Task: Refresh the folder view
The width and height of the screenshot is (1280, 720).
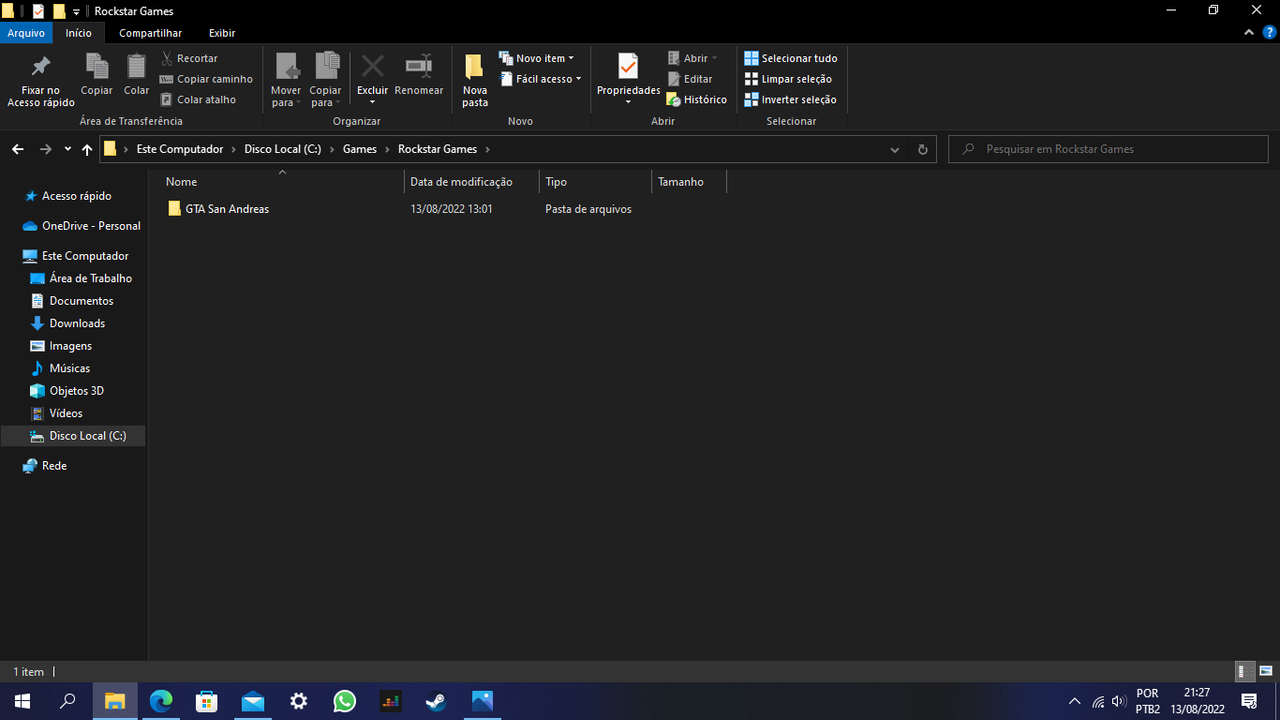Action: click(x=923, y=149)
